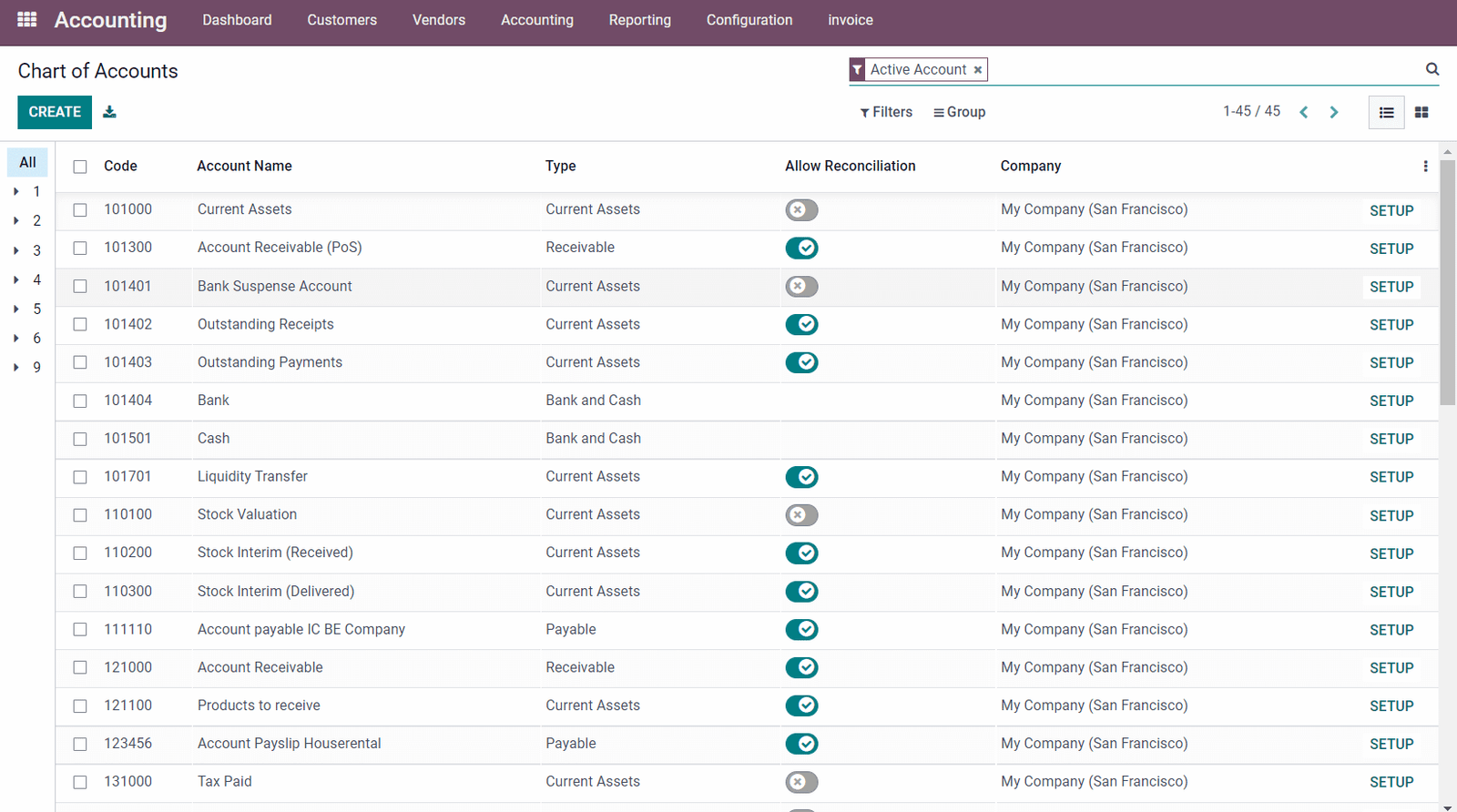1457x812 pixels.
Task: Expand account group 1 in sidebar
Action: 16,192
